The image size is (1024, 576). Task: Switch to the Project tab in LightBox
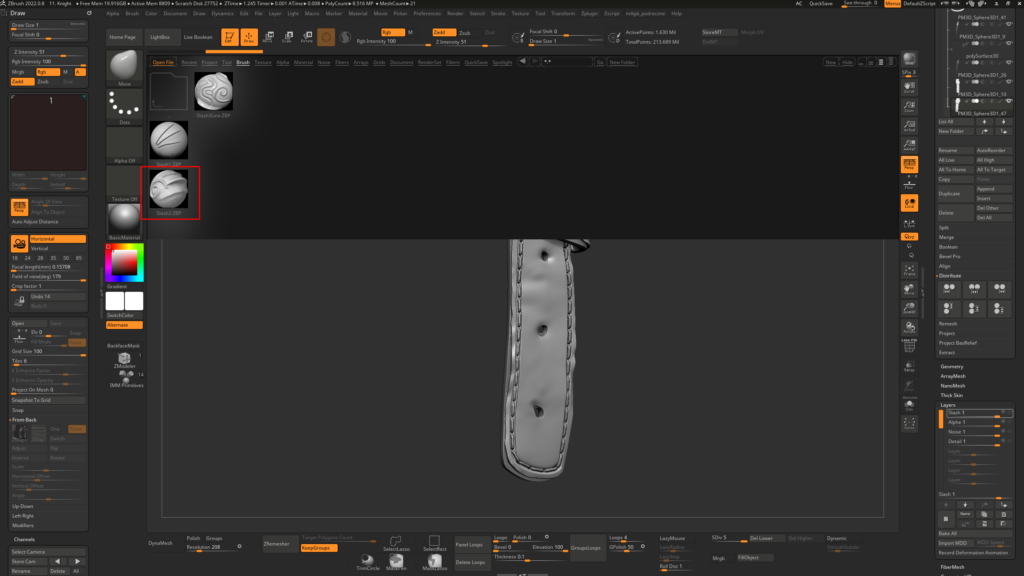pos(209,62)
